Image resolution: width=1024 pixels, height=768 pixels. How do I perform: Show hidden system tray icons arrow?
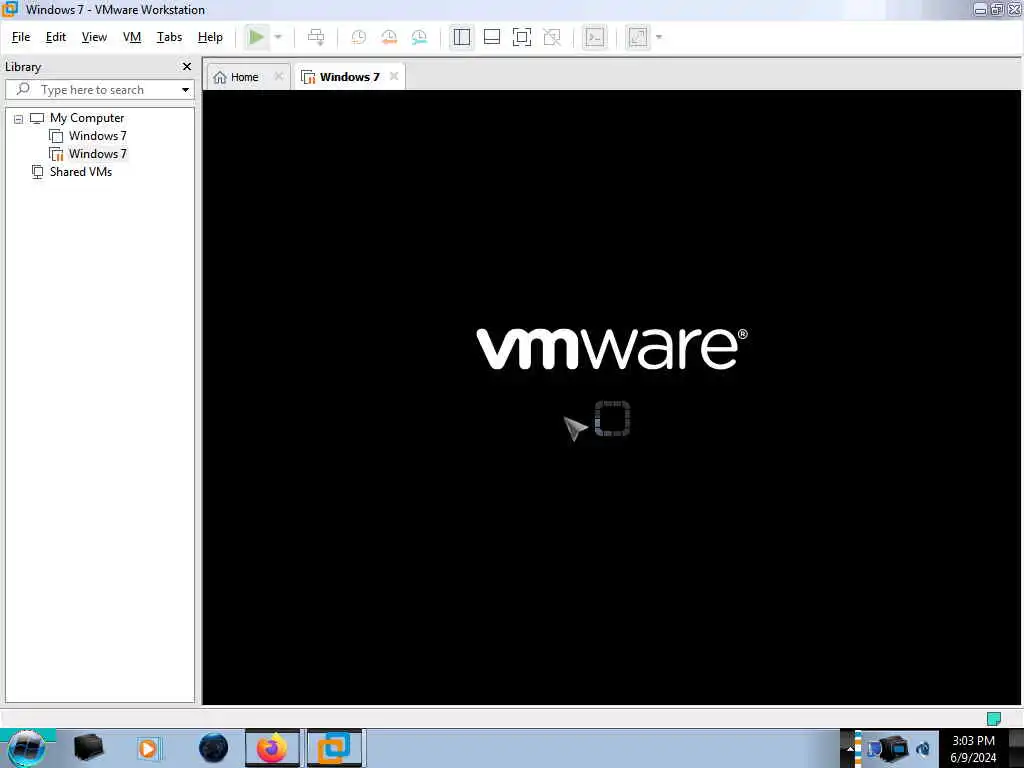pyautogui.click(x=850, y=748)
